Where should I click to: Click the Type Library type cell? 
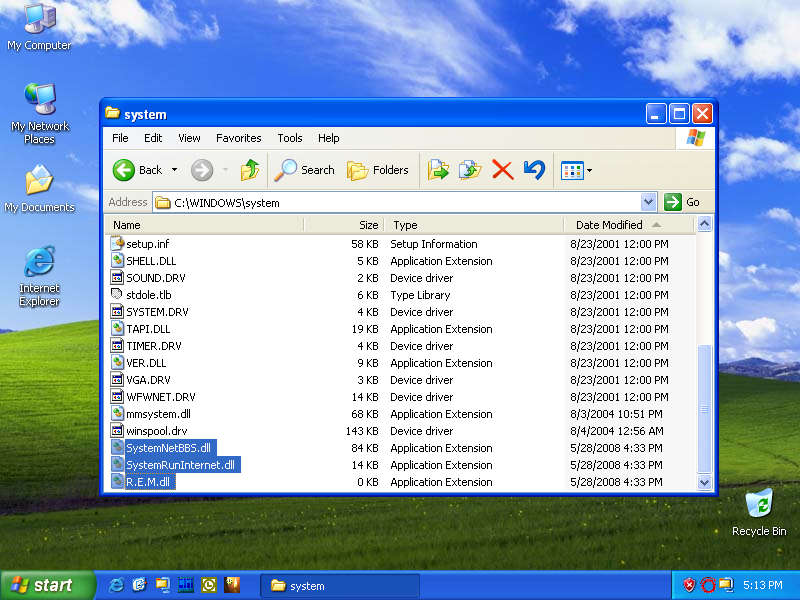click(x=420, y=295)
